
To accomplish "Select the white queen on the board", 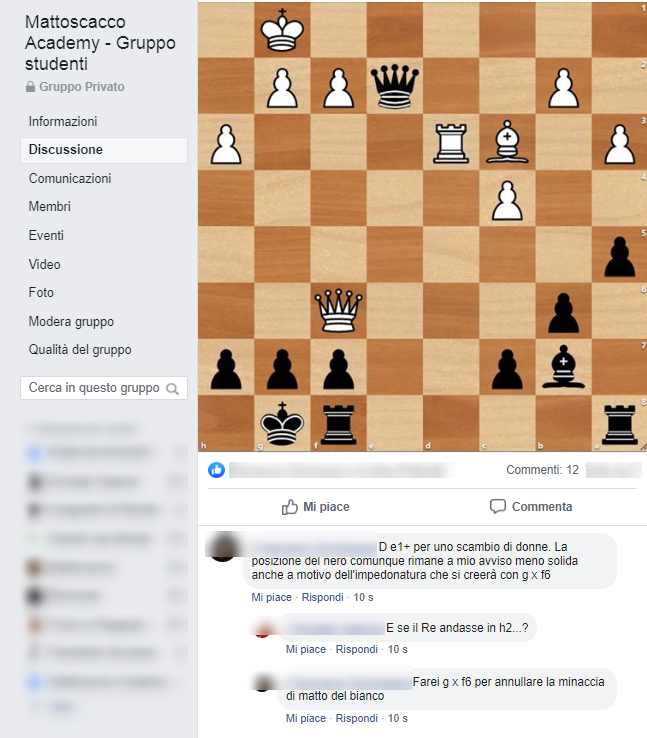I will coord(338,311).
